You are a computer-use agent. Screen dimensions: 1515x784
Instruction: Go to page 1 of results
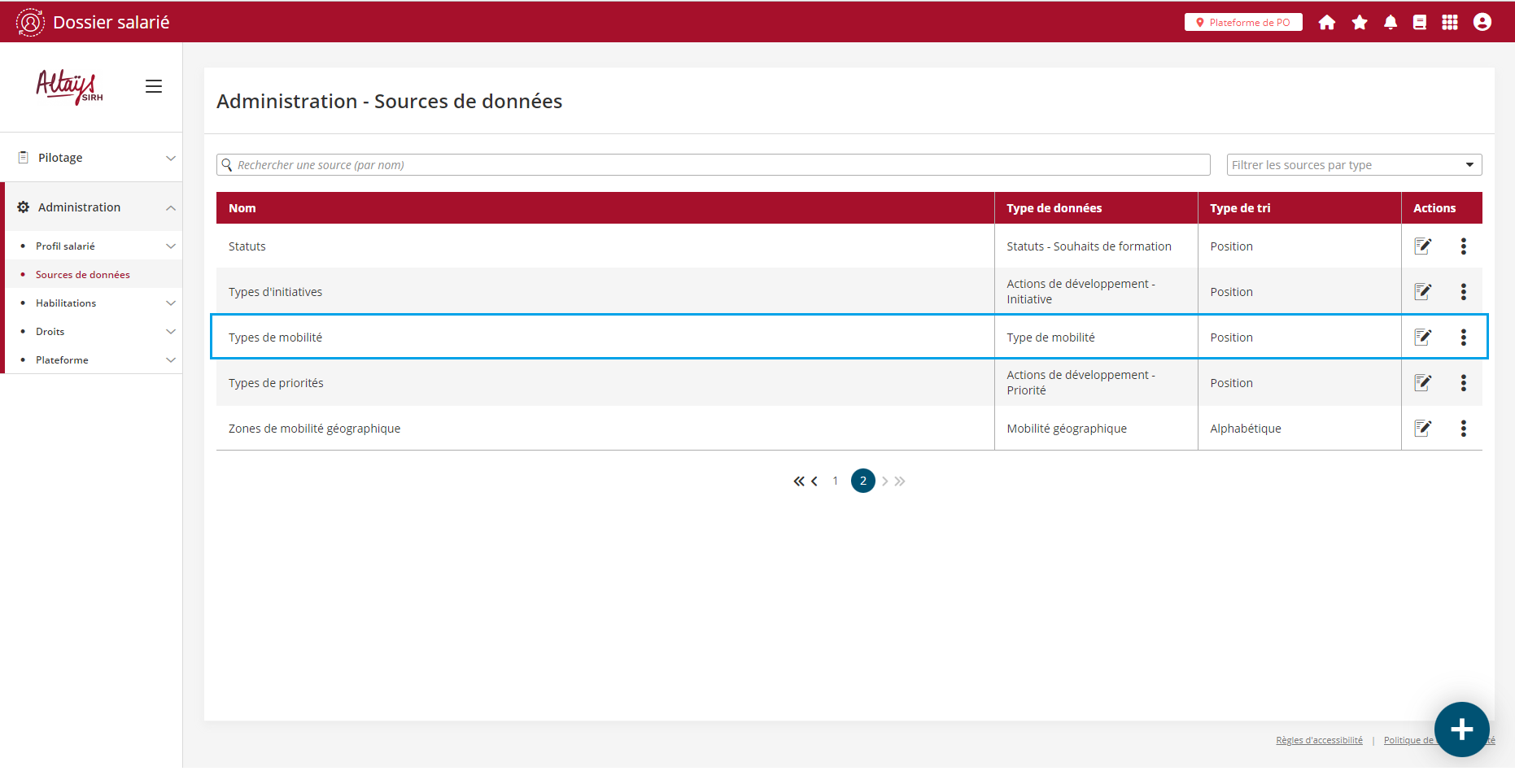click(x=835, y=481)
